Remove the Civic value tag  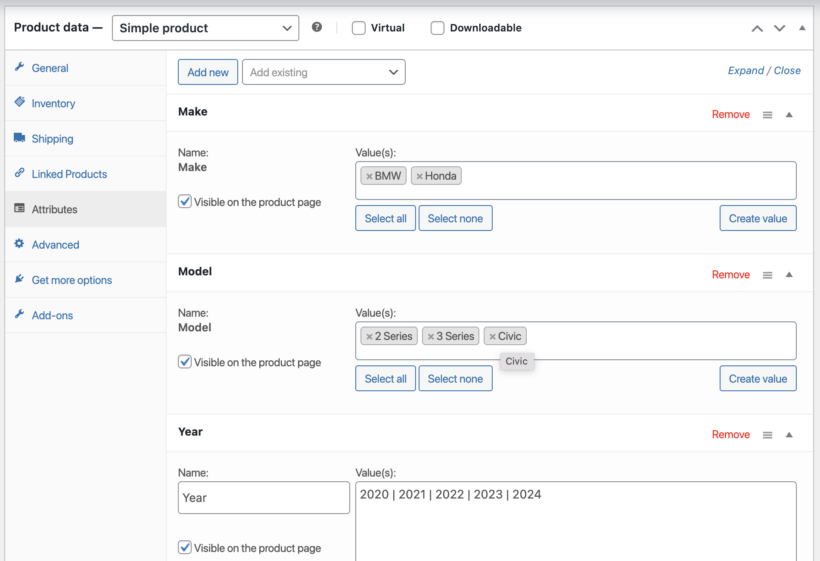click(x=493, y=337)
